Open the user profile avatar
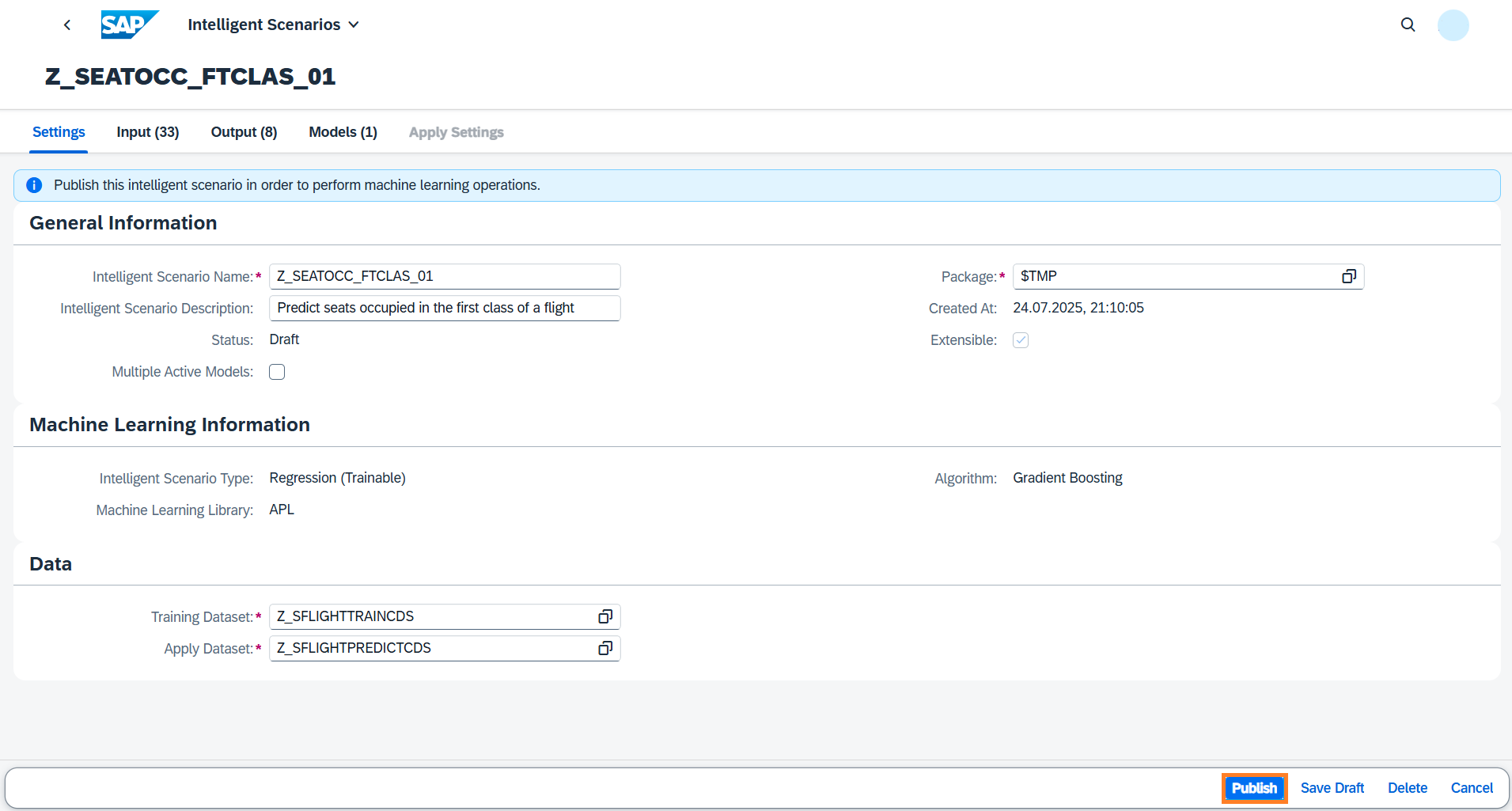This screenshot has width=1512, height=811. click(1453, 25)
